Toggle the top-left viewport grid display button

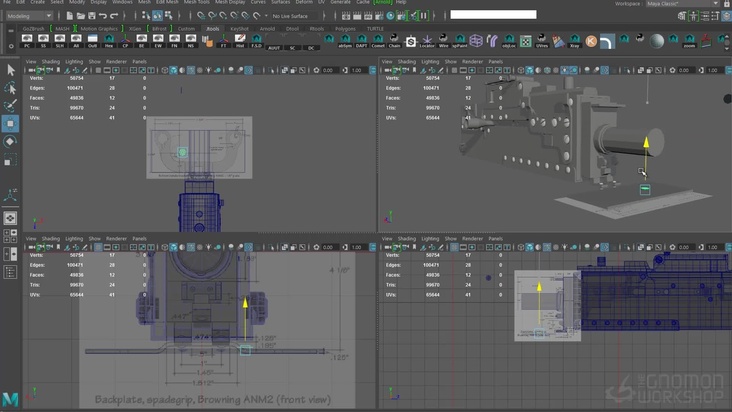point(97,70)
